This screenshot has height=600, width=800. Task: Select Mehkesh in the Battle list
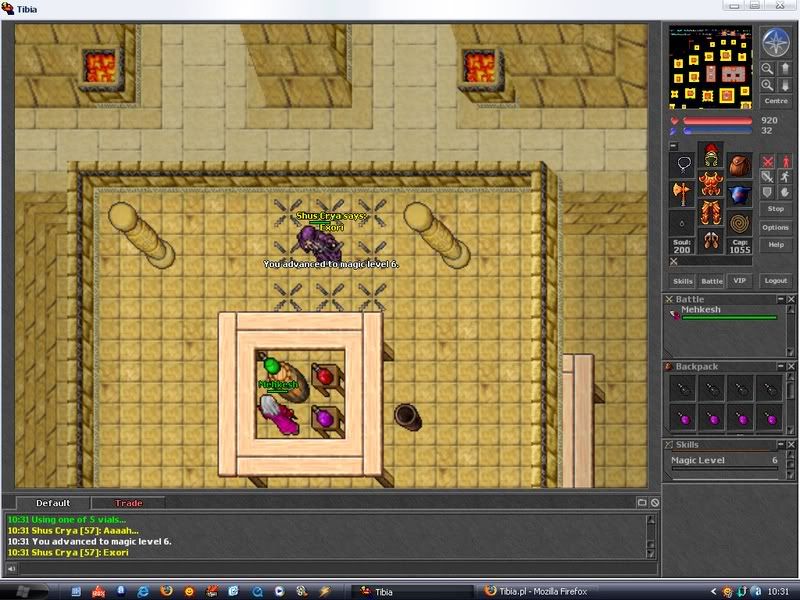click(723, 313)
